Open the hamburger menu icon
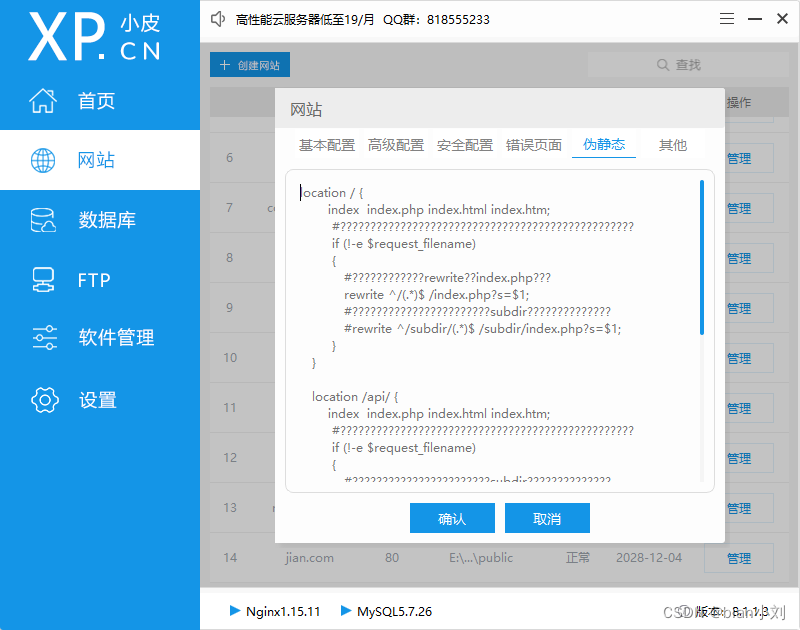Image resolution: width=800 pixels, height=630 pixels. (x=727, y=19)
